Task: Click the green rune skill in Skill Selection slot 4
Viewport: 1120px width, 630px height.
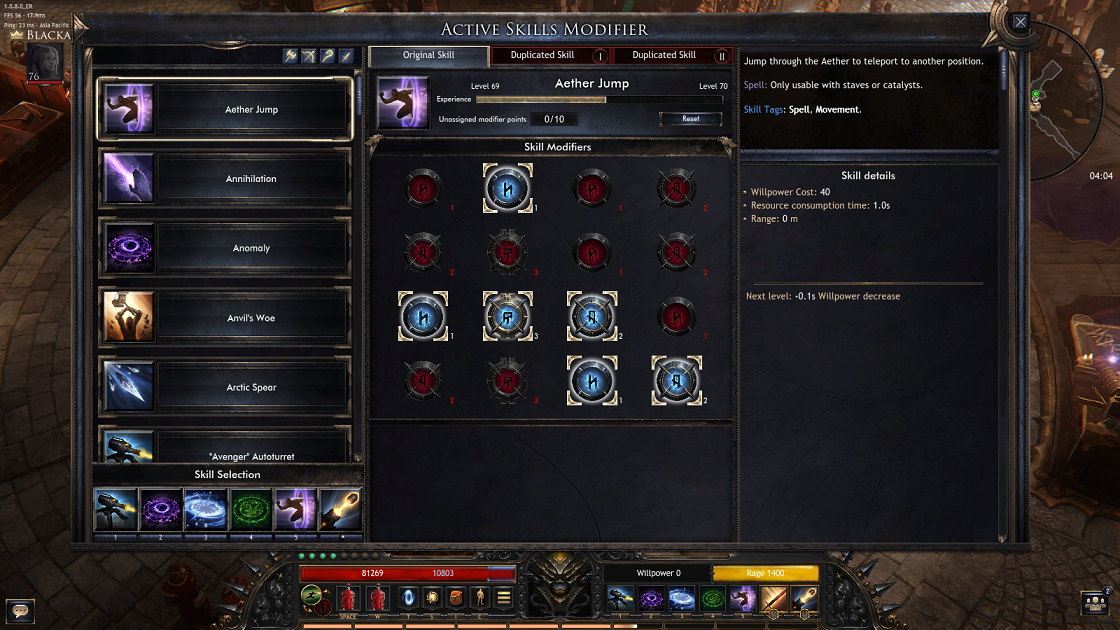Action: point(251,510)
